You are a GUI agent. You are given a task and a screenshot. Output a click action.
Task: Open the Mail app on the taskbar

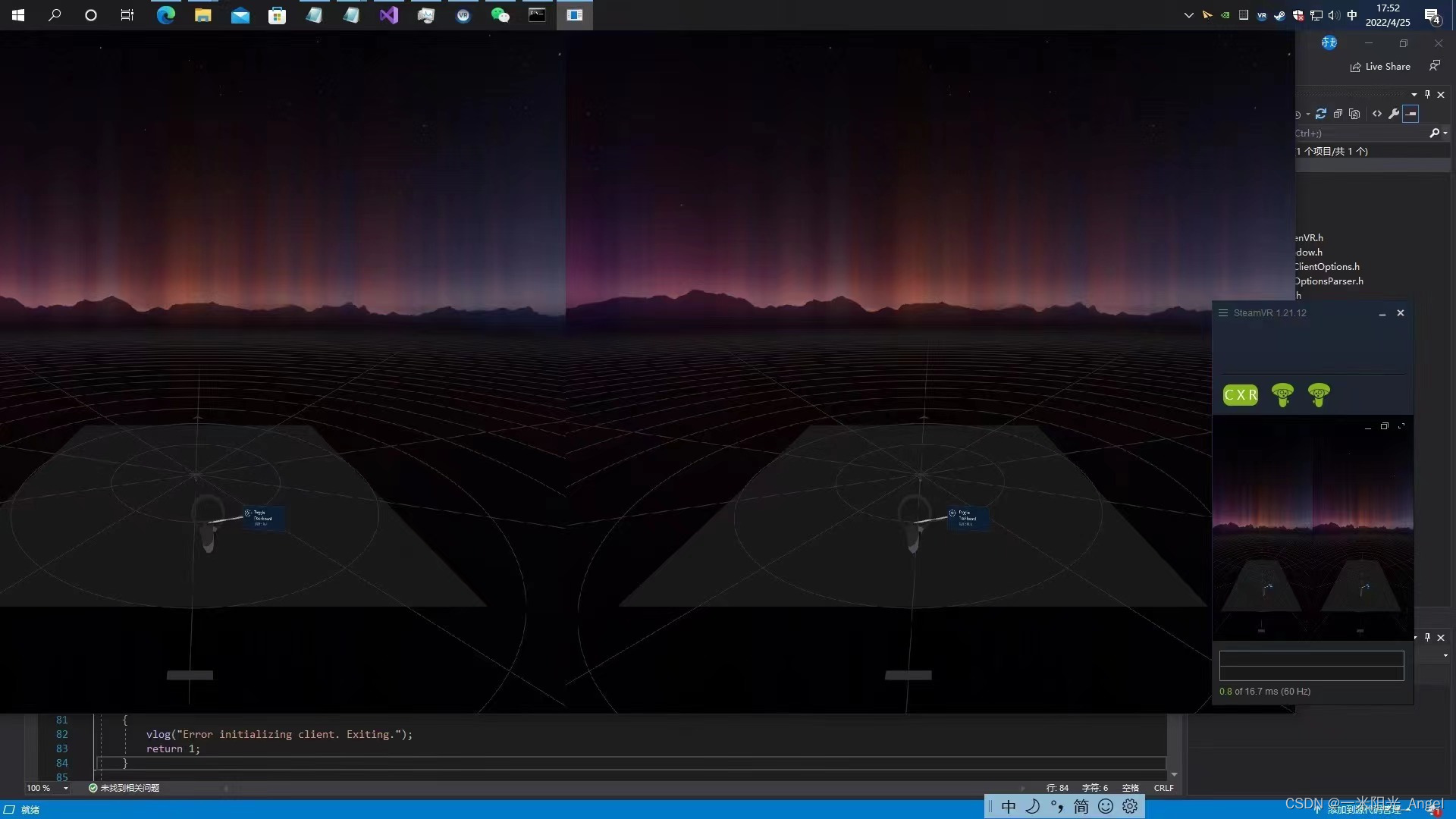(x=240, y=15)
